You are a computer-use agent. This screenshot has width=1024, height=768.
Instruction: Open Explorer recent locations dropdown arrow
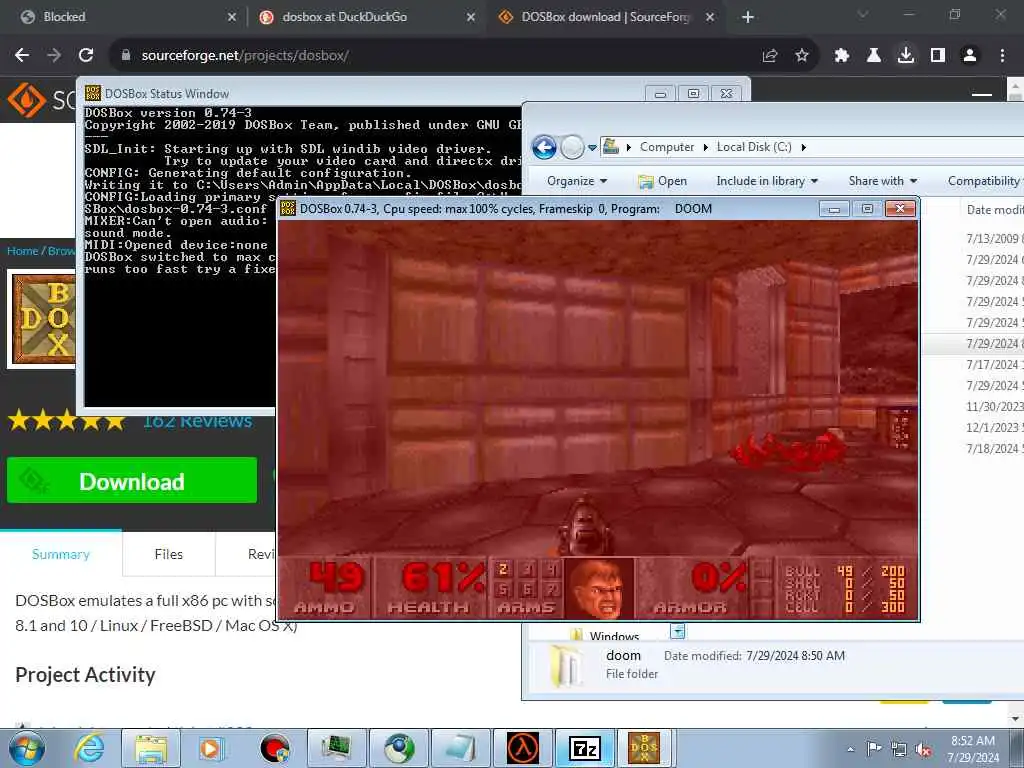592,148
